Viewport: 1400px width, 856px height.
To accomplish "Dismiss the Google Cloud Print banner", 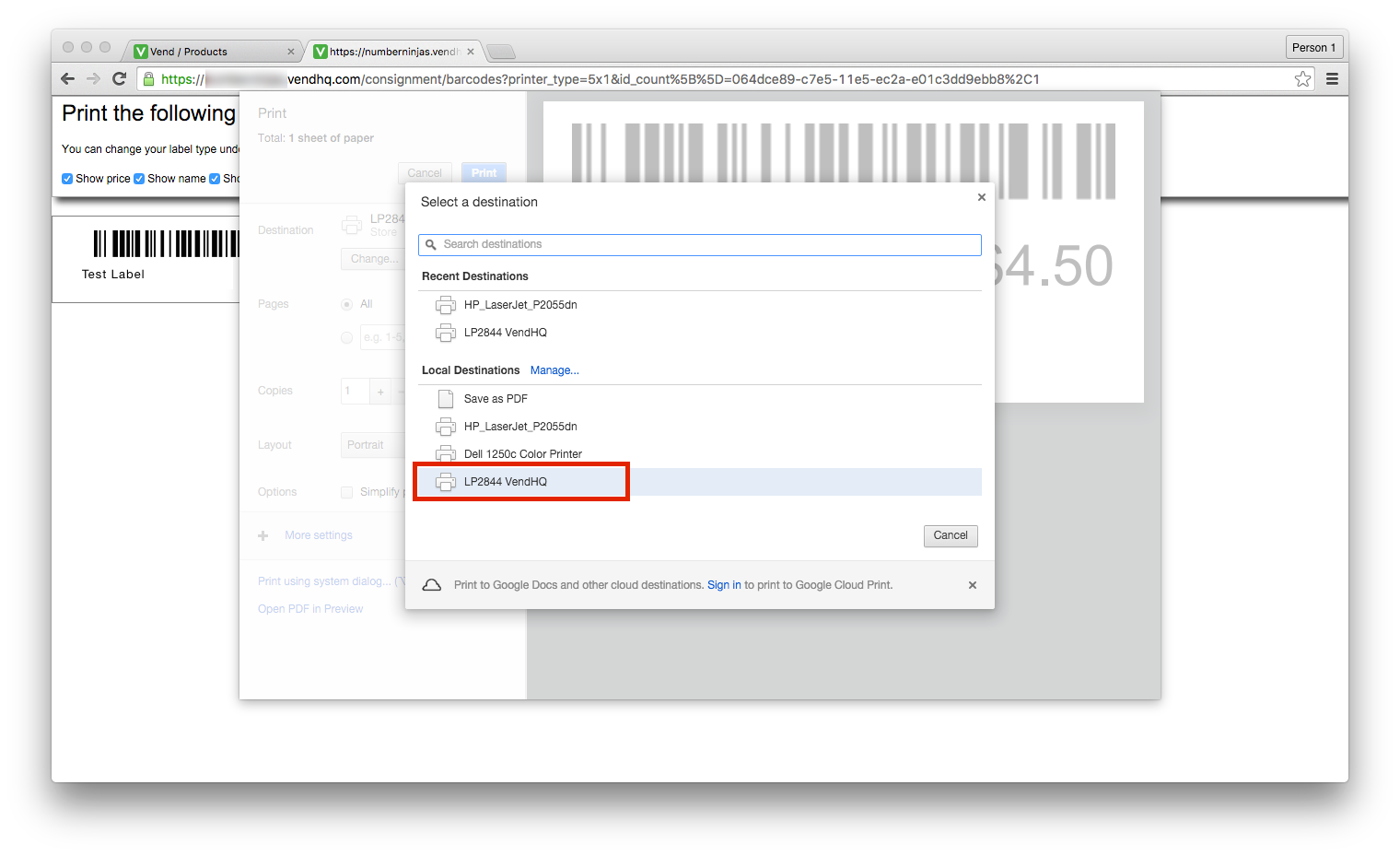I will point(973,585).
